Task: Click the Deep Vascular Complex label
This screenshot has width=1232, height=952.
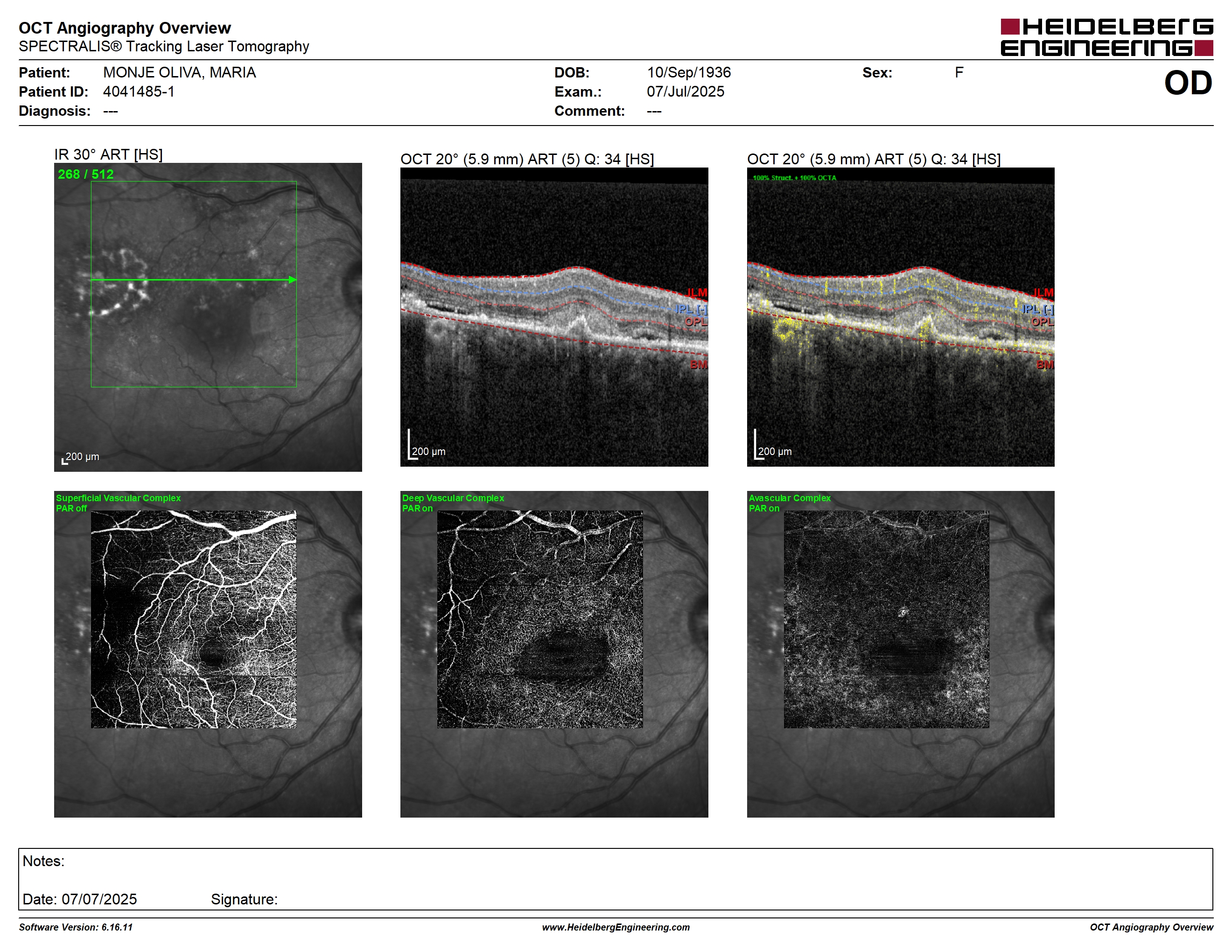Action: [453, 498]
